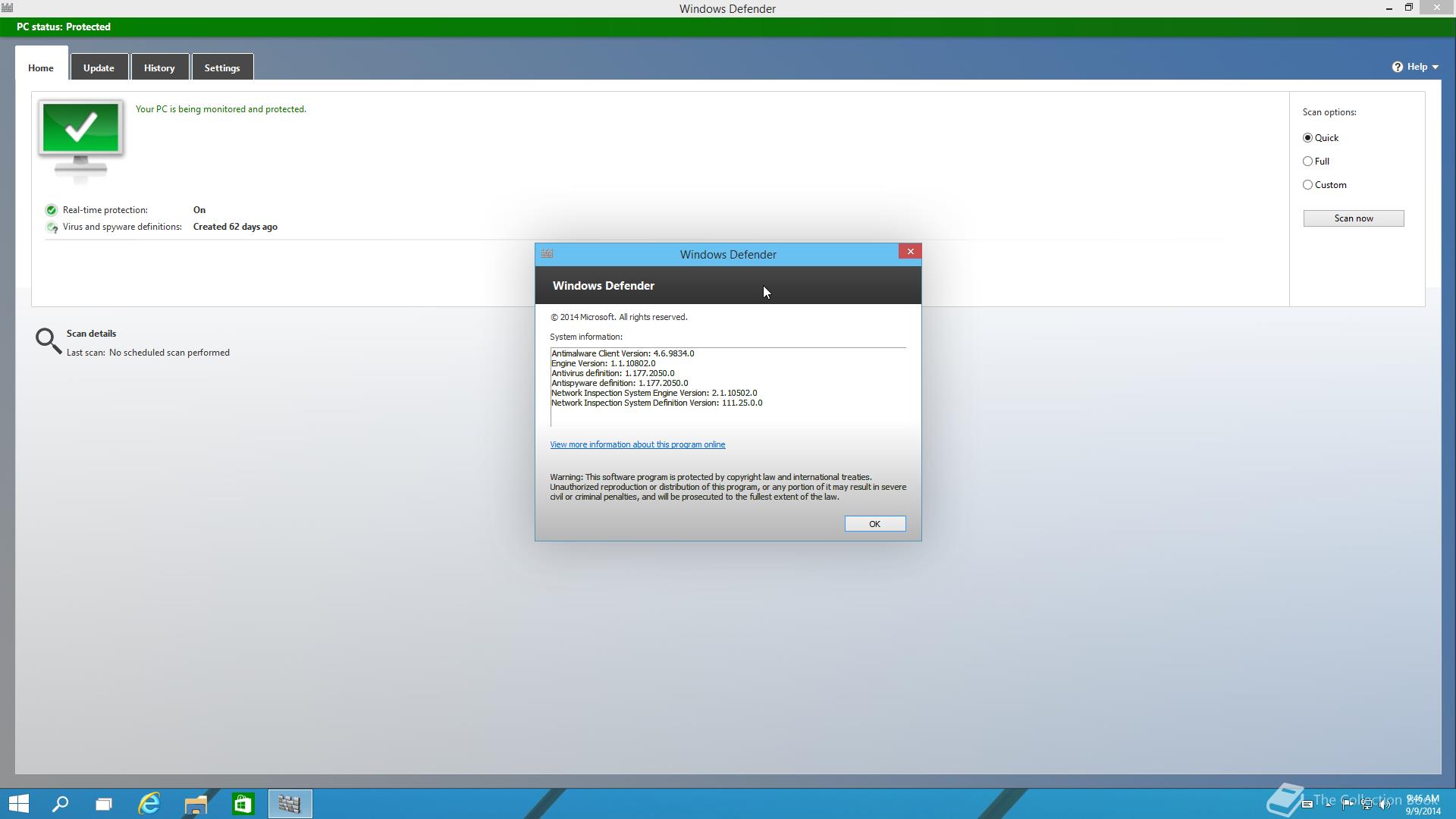
Task: Select the Full scan option
Action: click(1316, 162)
